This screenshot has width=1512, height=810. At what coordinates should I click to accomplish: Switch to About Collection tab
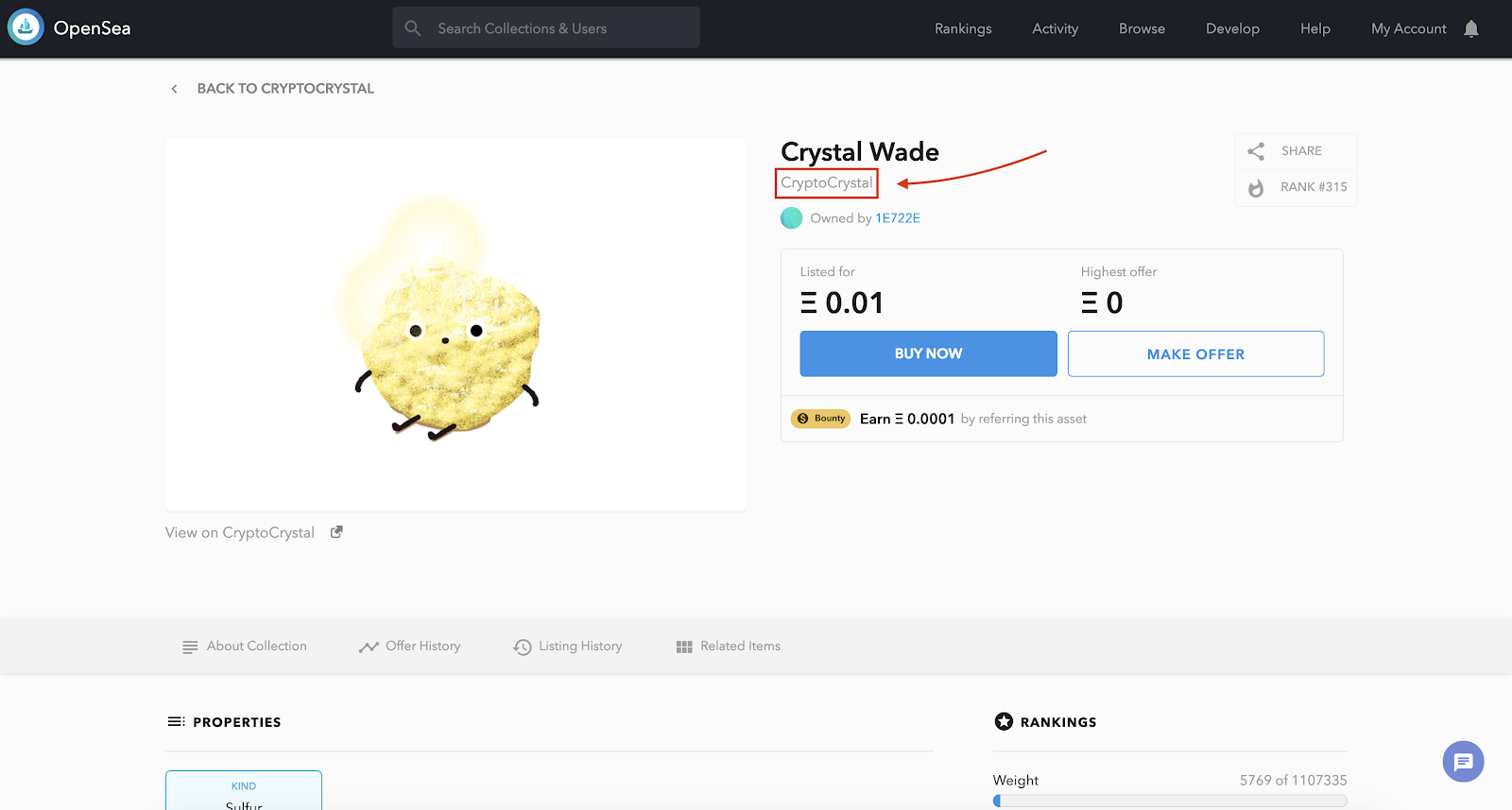(x=245, y=646)
